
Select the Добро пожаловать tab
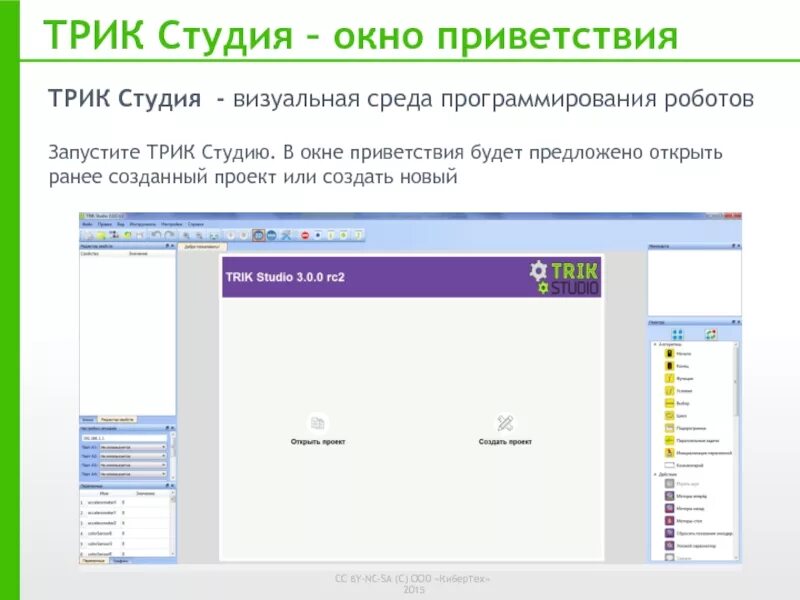203,246
